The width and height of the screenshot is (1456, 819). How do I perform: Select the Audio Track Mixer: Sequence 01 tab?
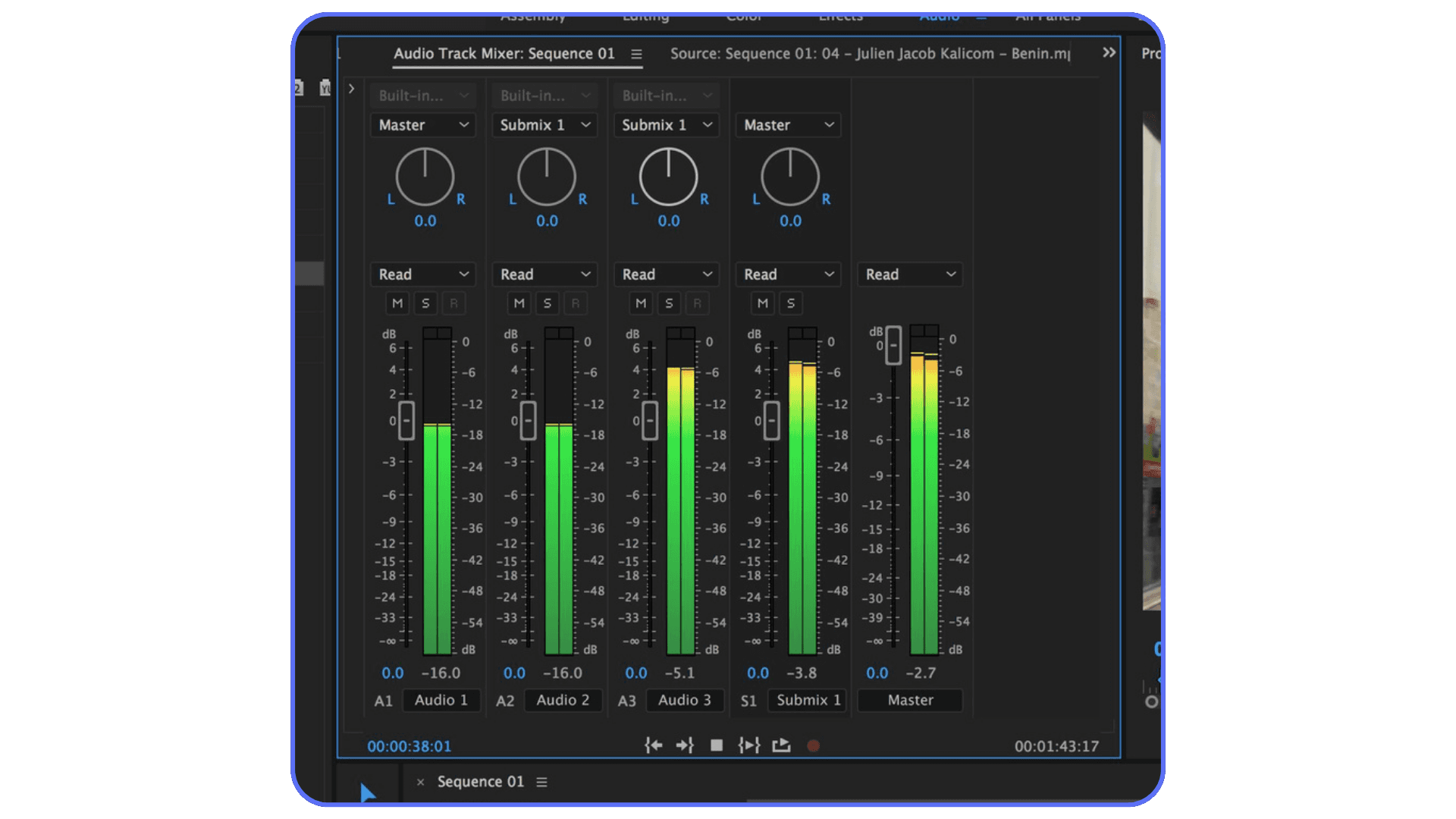pos(504,54)
